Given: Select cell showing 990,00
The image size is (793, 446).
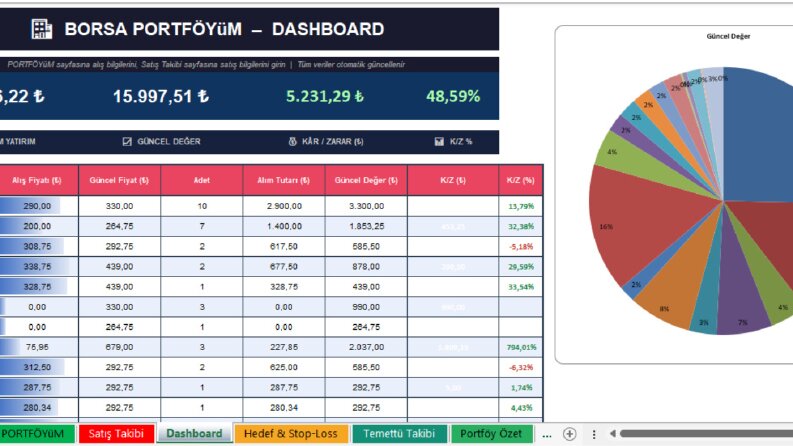Looking at the screenshot, I should 366,307.
